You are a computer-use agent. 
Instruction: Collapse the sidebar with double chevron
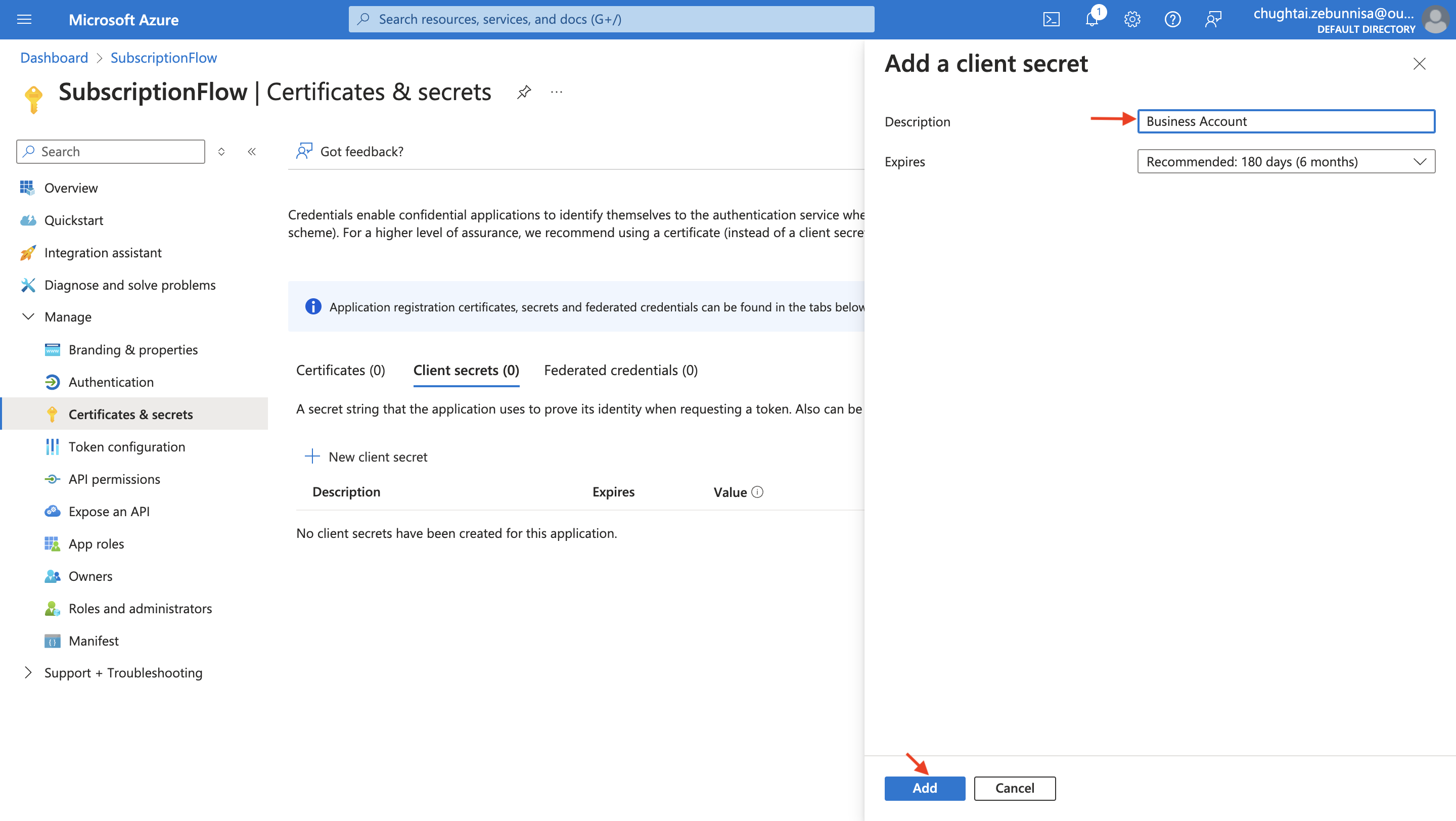252,152
